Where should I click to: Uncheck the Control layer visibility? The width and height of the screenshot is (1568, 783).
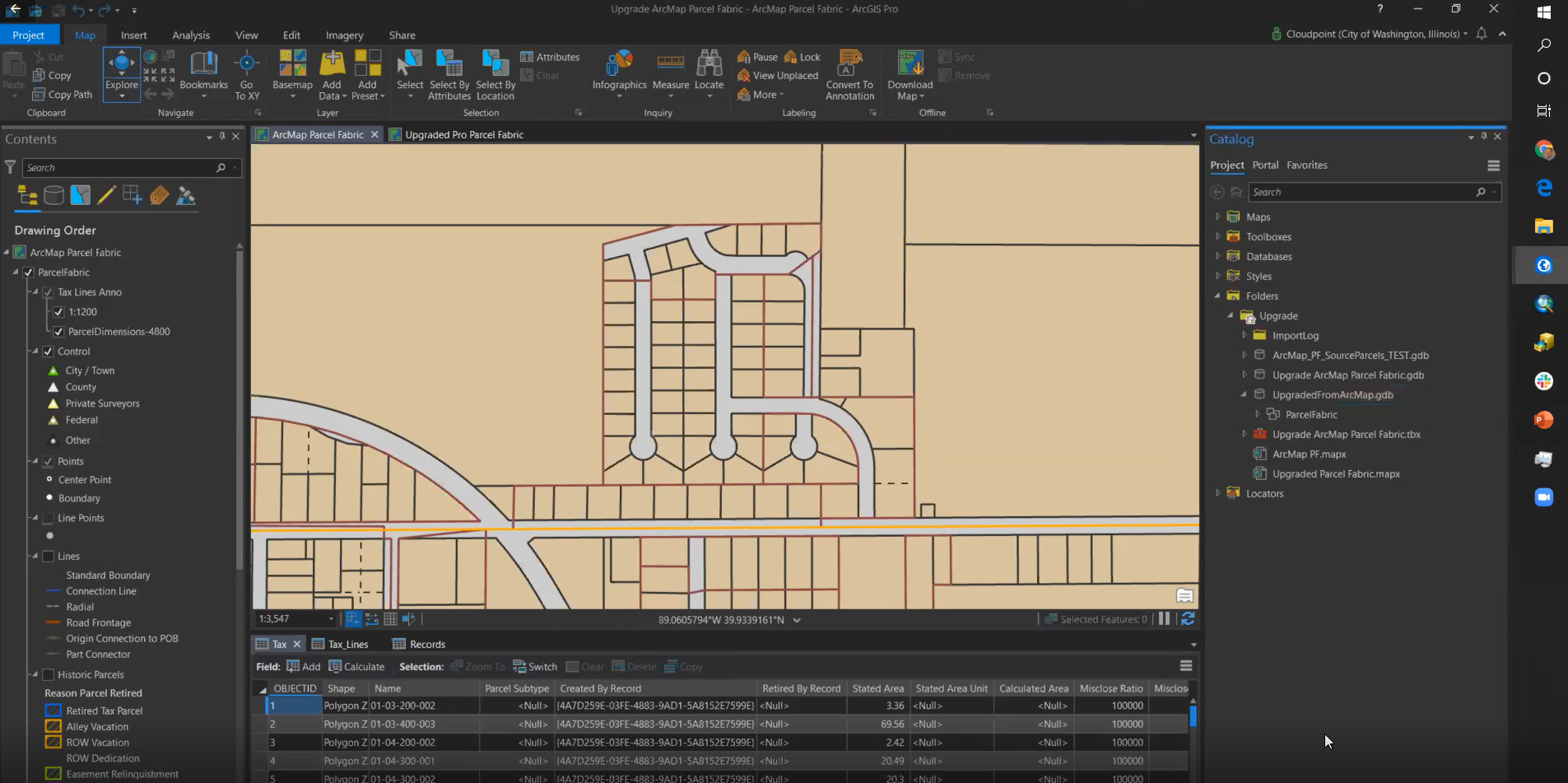49,351
